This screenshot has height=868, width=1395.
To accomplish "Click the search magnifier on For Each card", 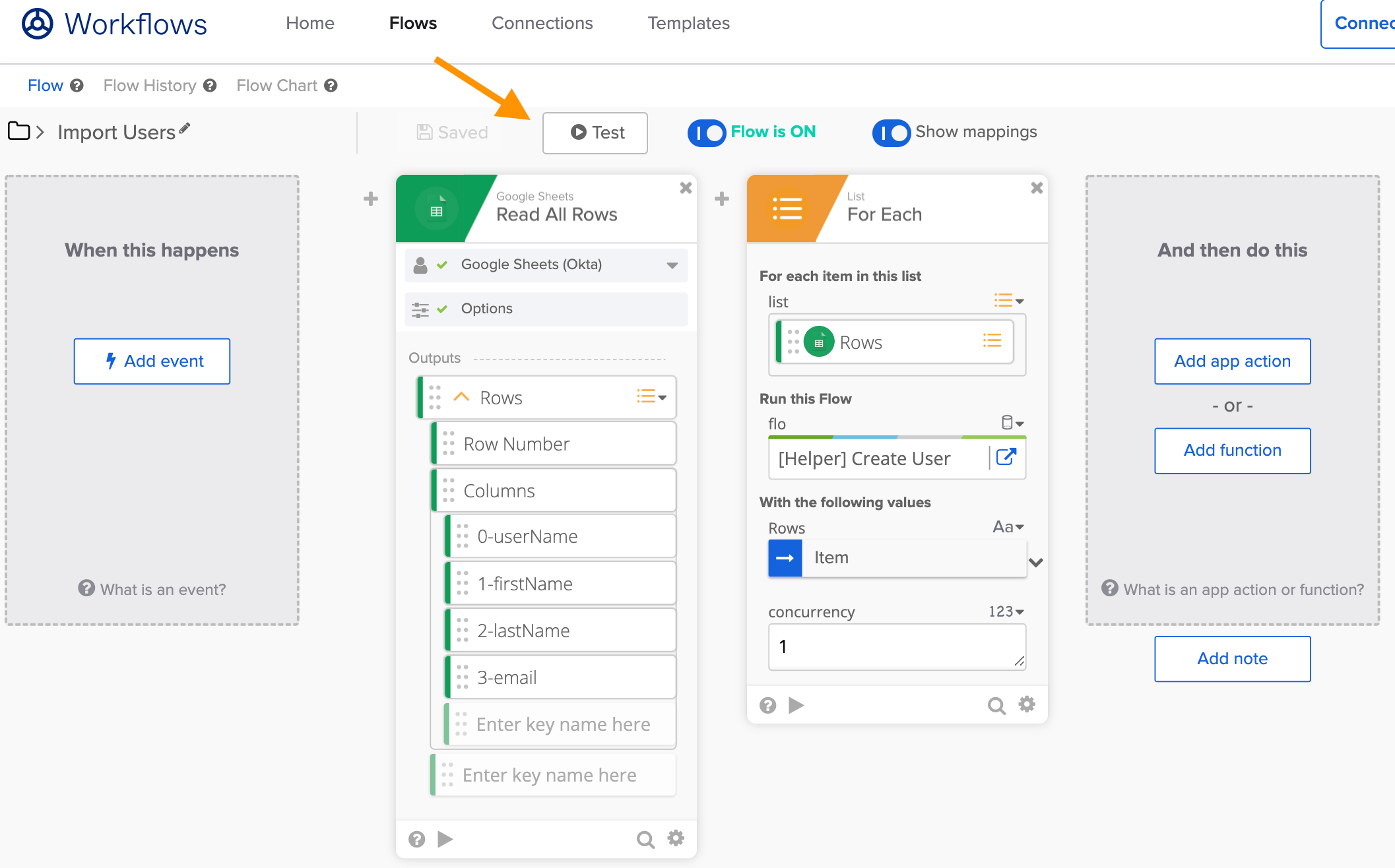I will pos(996,706).
